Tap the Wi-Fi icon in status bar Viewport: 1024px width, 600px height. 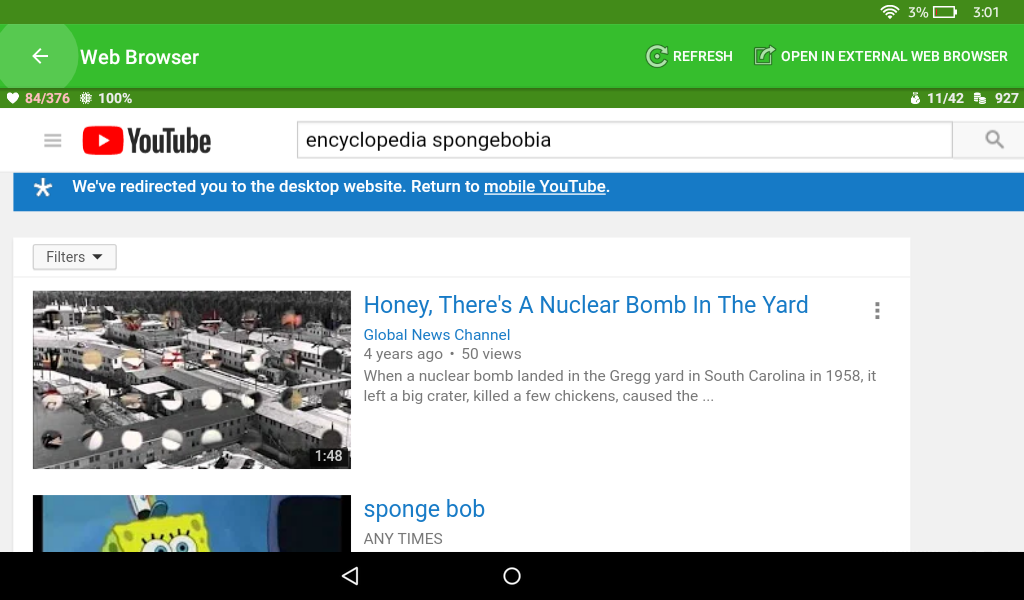point(889,12)
